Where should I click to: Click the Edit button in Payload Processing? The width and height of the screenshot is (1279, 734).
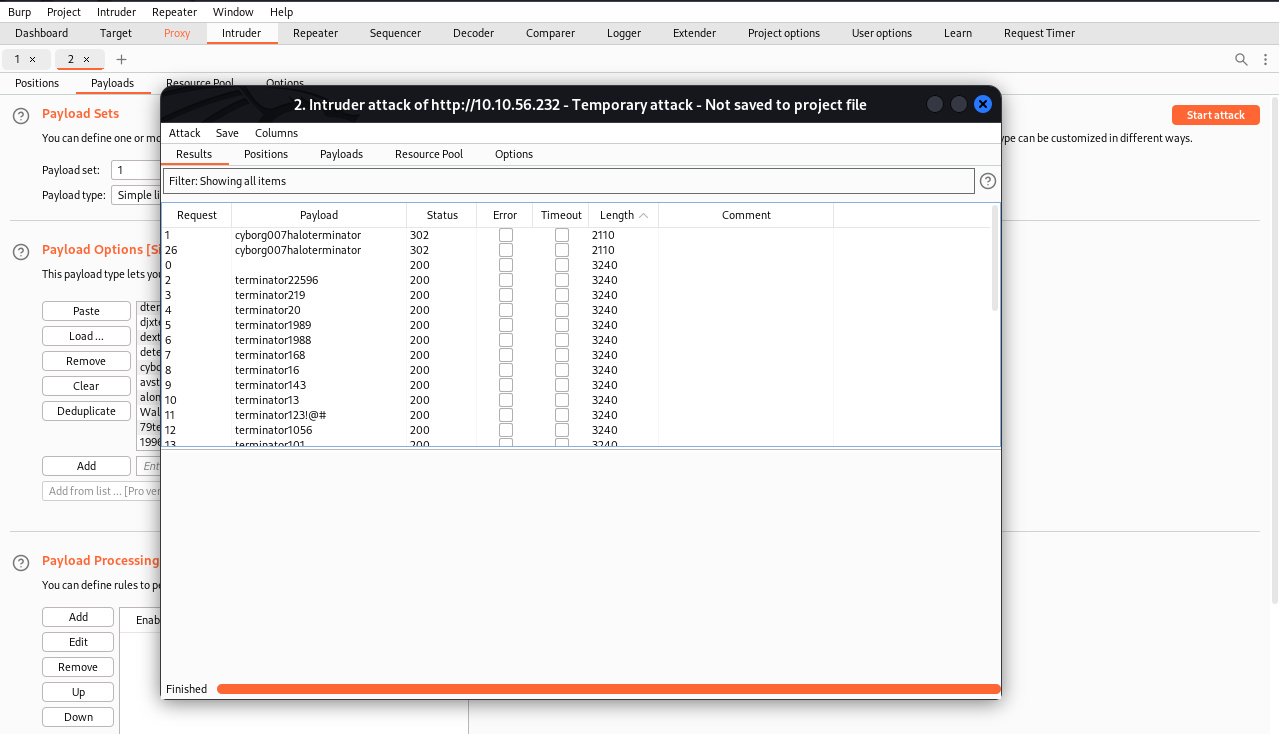point(78,642)
